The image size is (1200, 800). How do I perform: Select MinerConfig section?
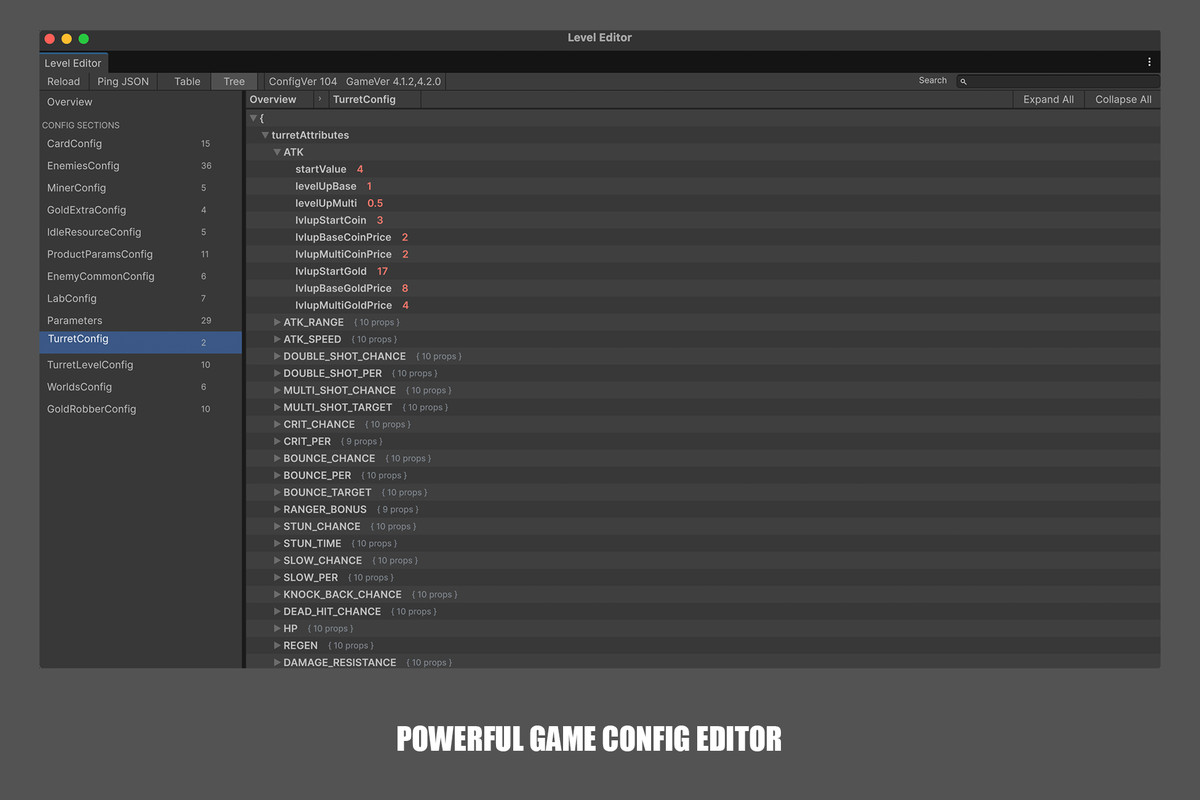pyautogui.click(x=141, y=188)
